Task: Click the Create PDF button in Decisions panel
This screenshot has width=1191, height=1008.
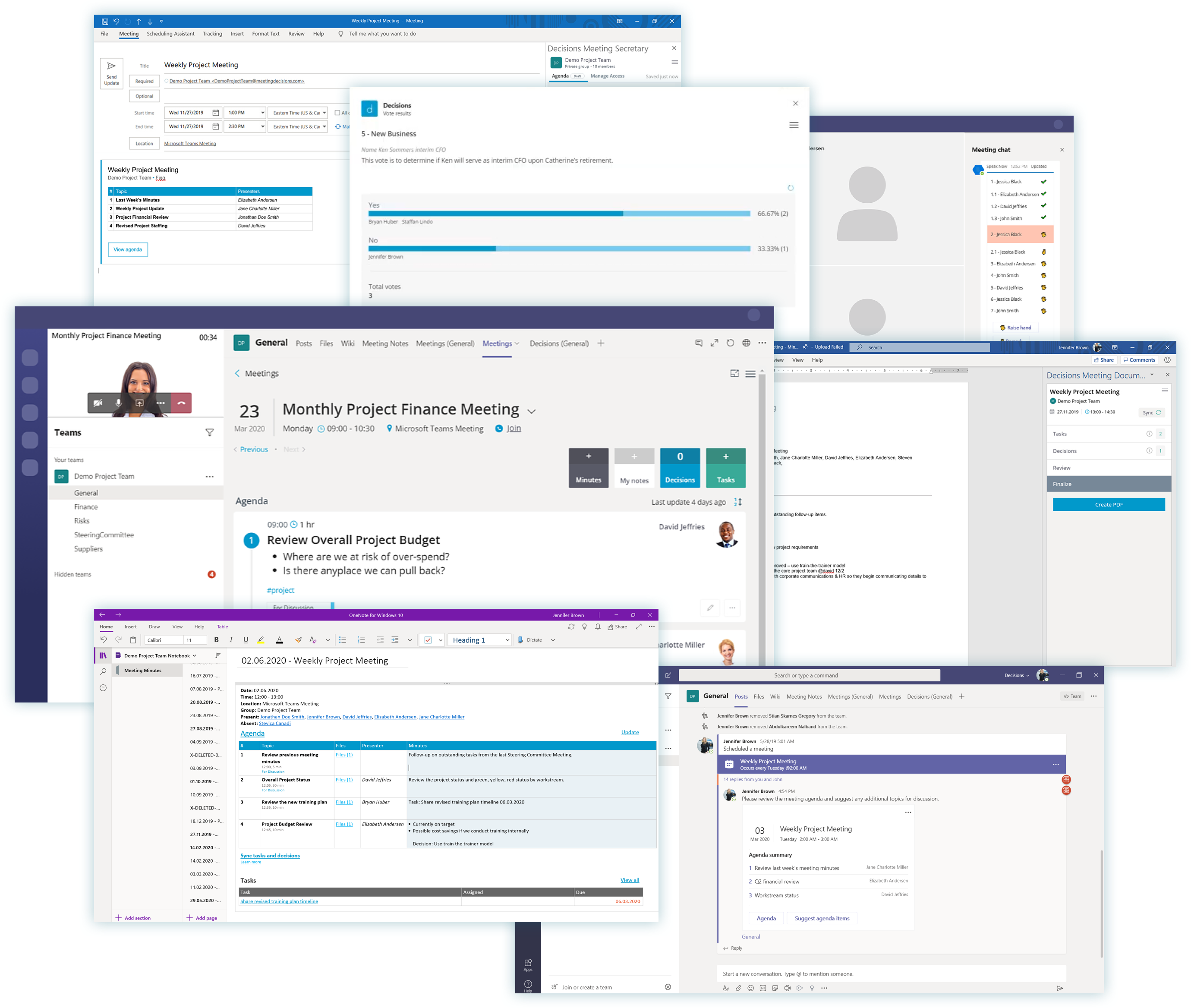Action: pos(1107,504)
